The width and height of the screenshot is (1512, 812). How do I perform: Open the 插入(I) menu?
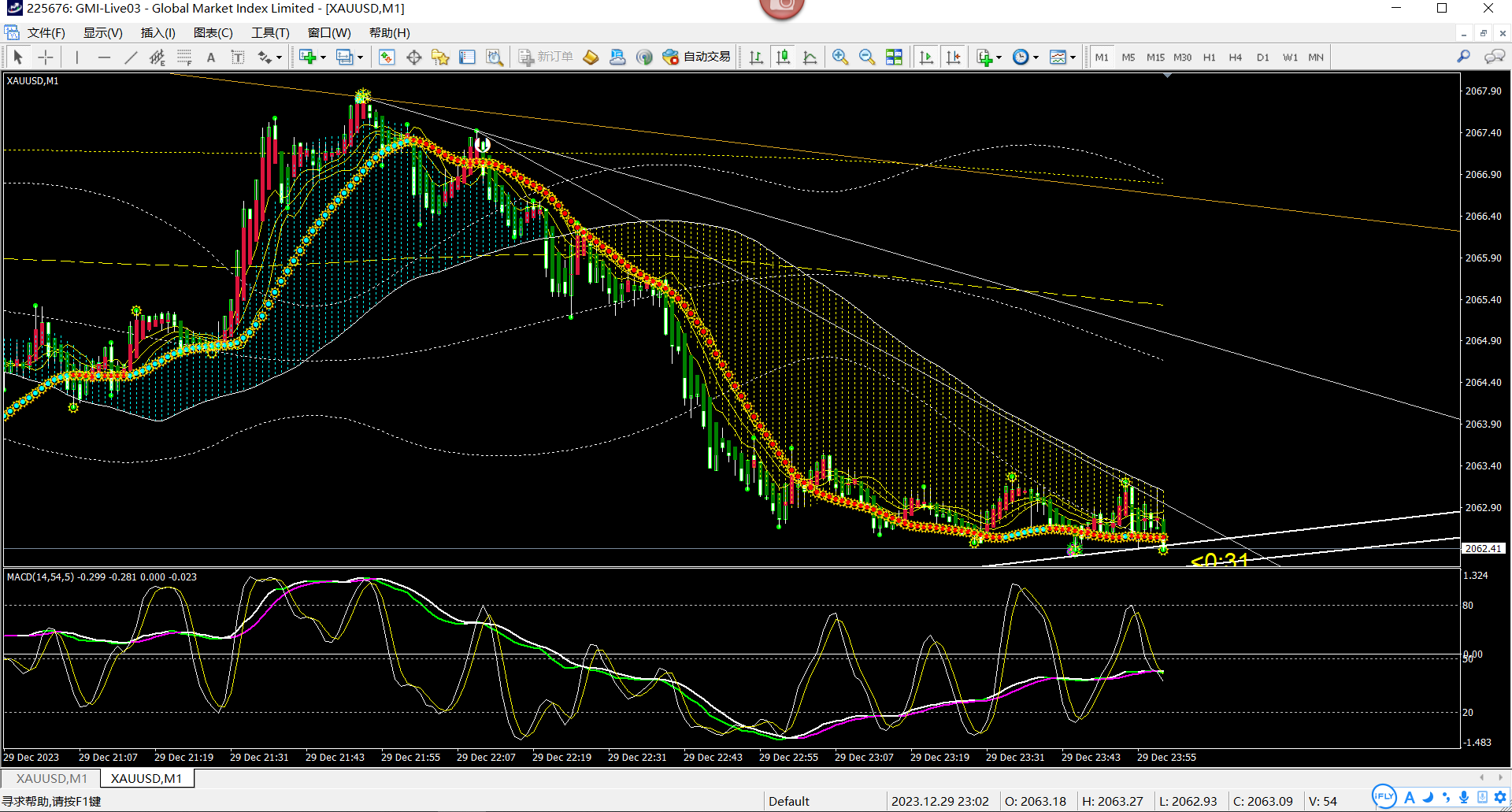[x=157, y=32]
